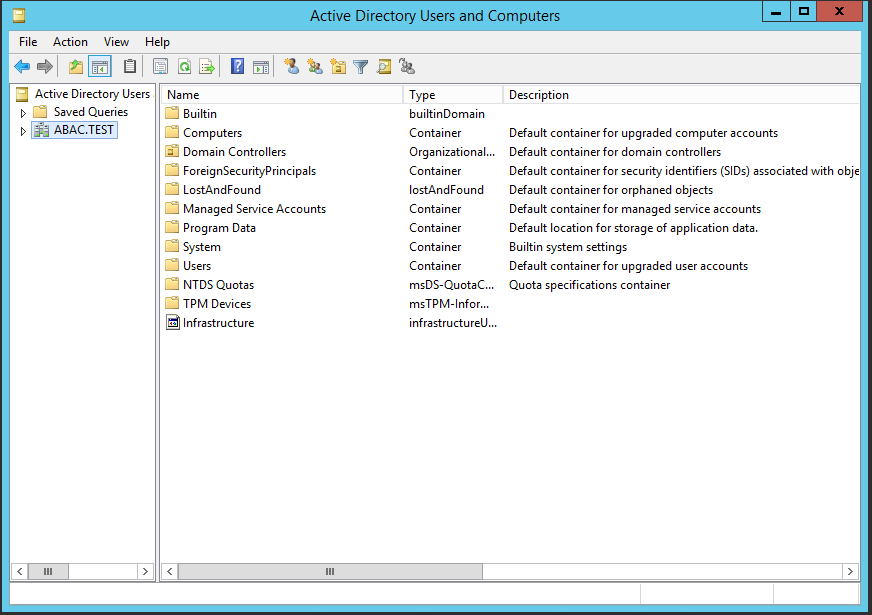Open Properties from the toolbar icon
This screenshot has width=872, height=615.
point(160,67)
